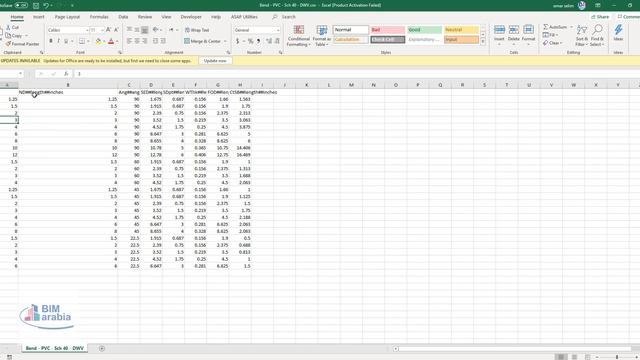Open the font name dropdown (Calibri)
This screenshot has width=640, height=360.
87,30
